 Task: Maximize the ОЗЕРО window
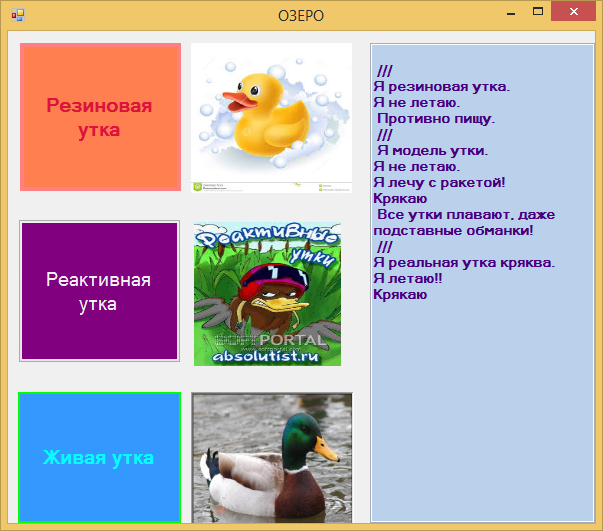tap(539, 13)
